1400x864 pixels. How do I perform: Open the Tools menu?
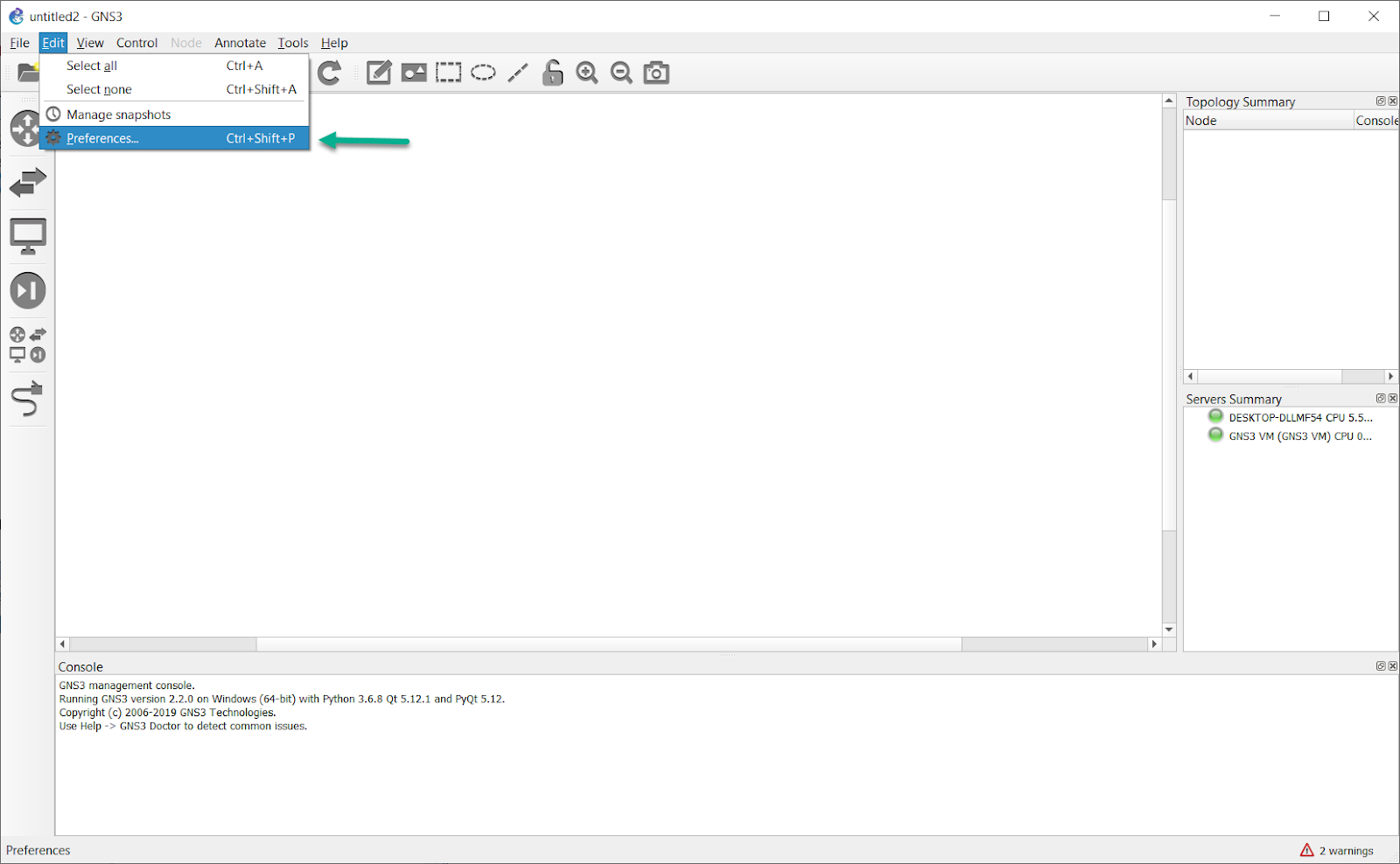[x=293, y=43]
